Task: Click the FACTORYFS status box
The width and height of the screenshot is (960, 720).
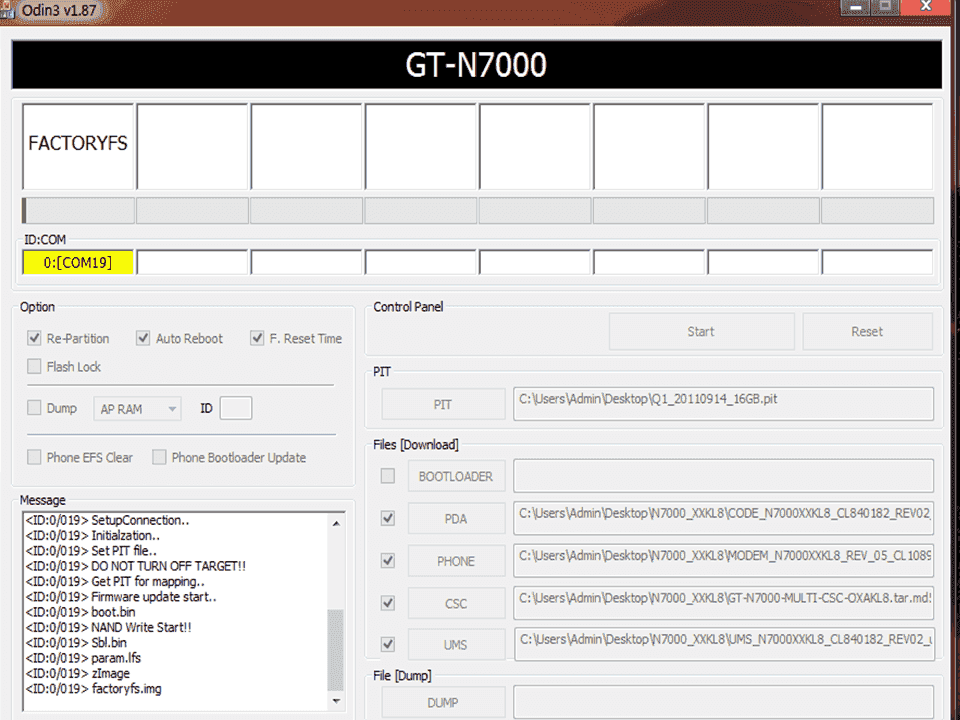Action: point(78,146)
